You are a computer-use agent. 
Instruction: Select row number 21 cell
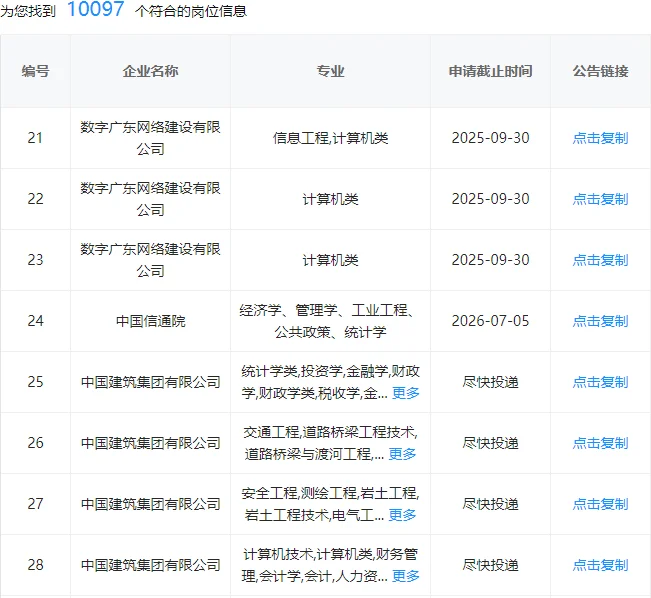pos(35,138)
